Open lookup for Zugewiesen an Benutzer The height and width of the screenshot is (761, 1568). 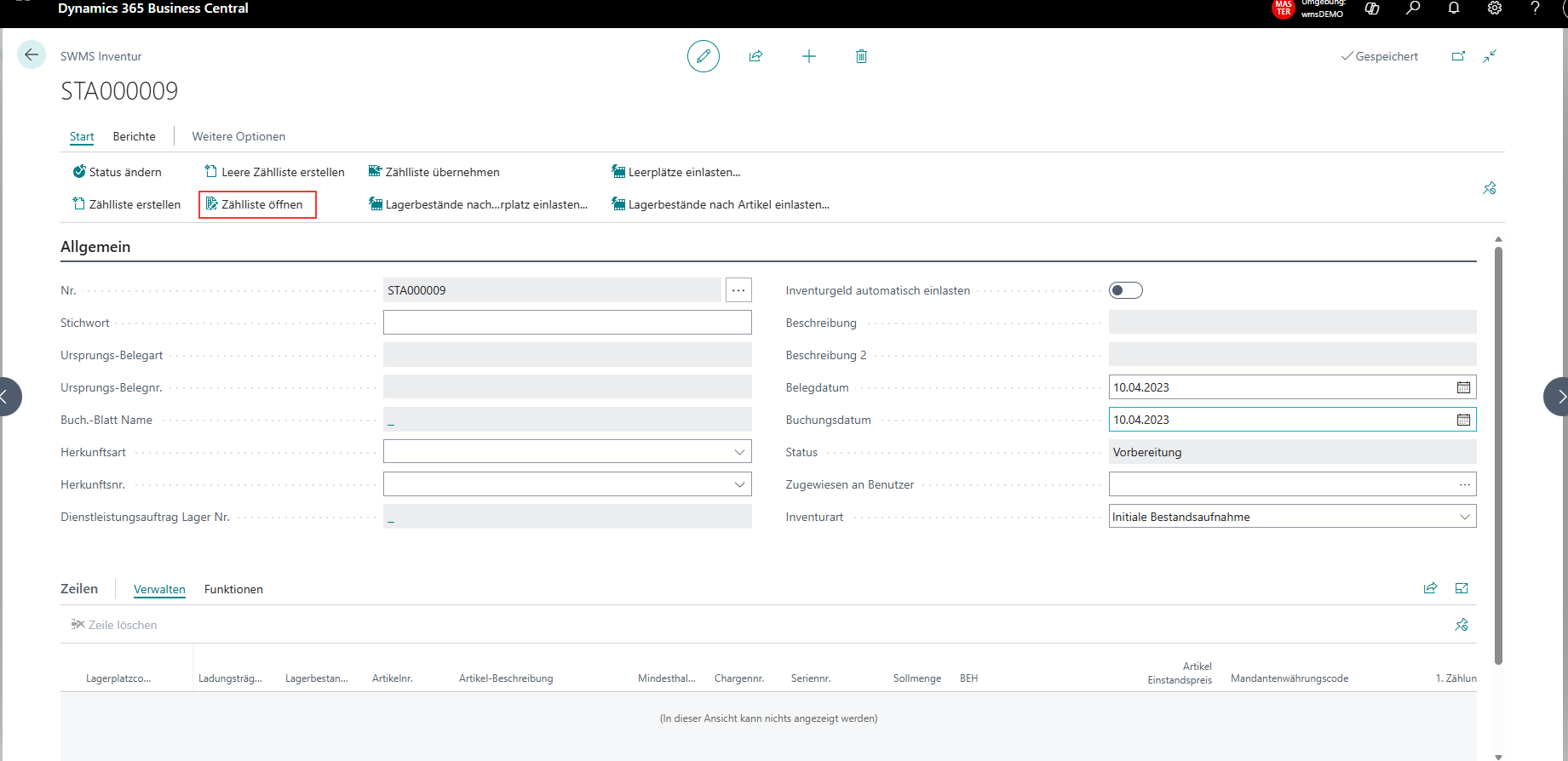tap(1465, 484)
